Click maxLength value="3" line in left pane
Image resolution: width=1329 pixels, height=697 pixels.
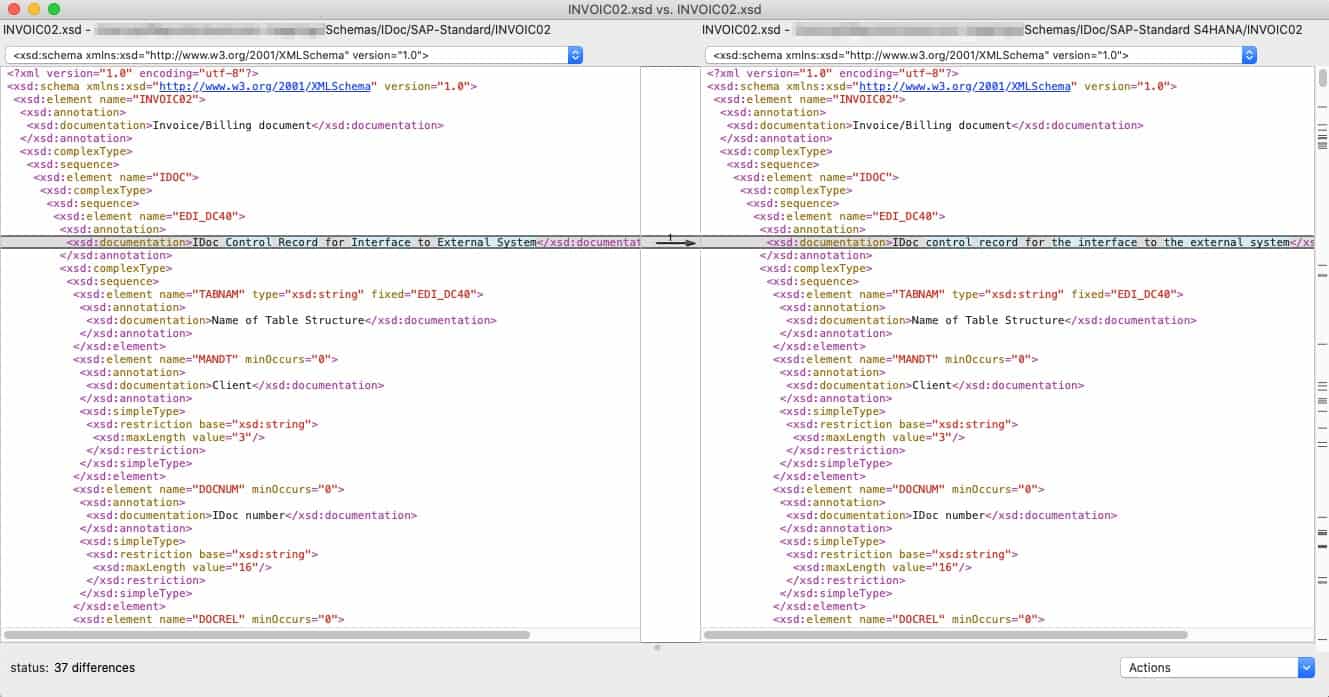point(179,437)
